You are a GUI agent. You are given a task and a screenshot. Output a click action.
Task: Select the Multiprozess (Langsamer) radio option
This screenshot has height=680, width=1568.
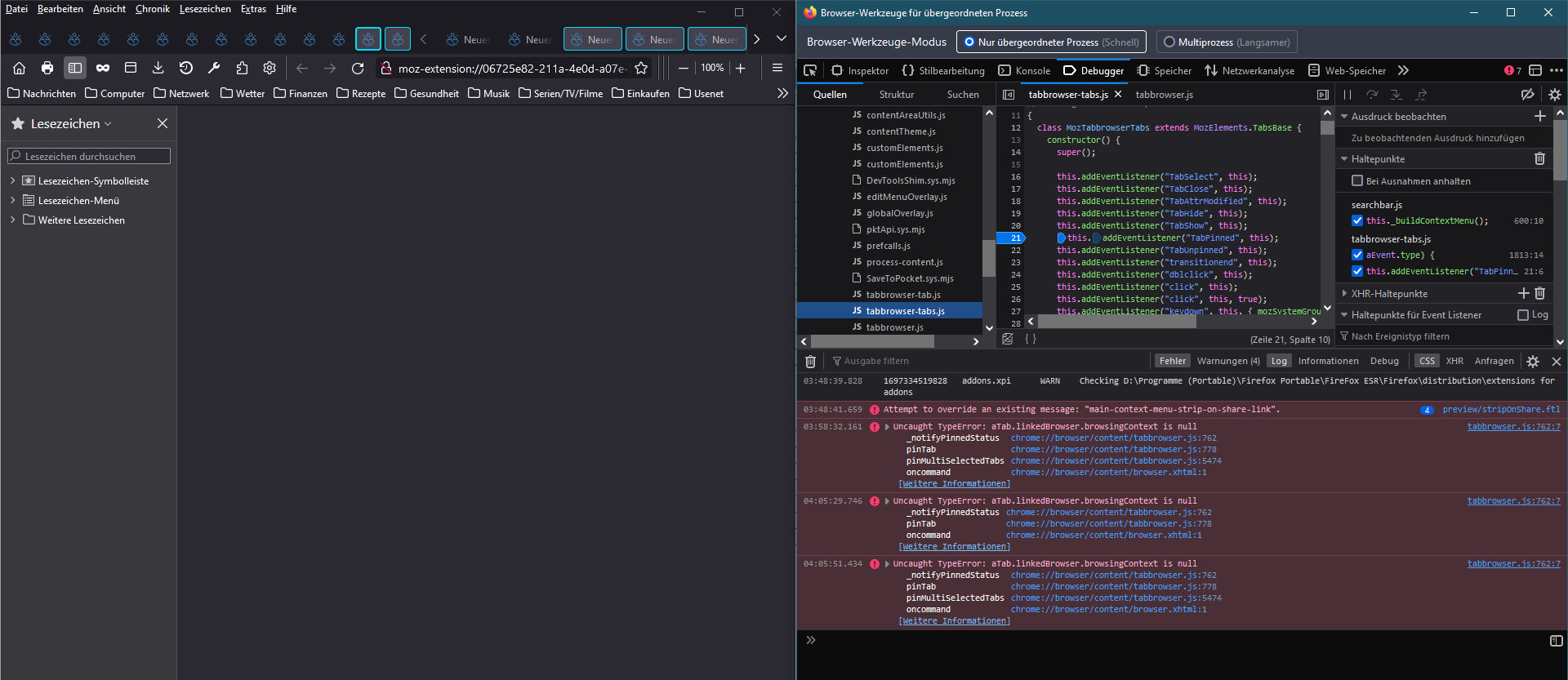tap(1169, 42)
